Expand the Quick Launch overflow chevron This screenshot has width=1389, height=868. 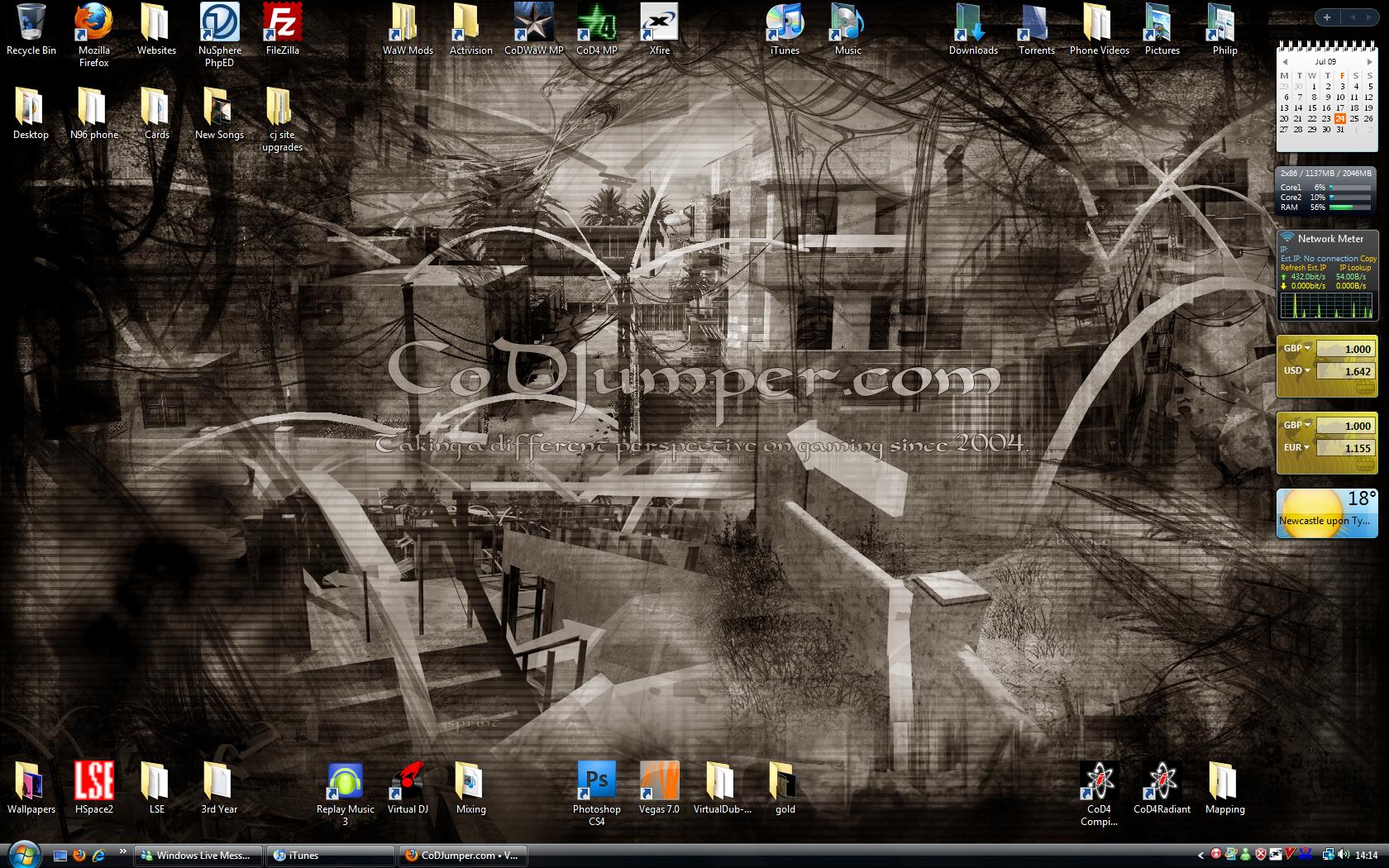pos(123,851)
